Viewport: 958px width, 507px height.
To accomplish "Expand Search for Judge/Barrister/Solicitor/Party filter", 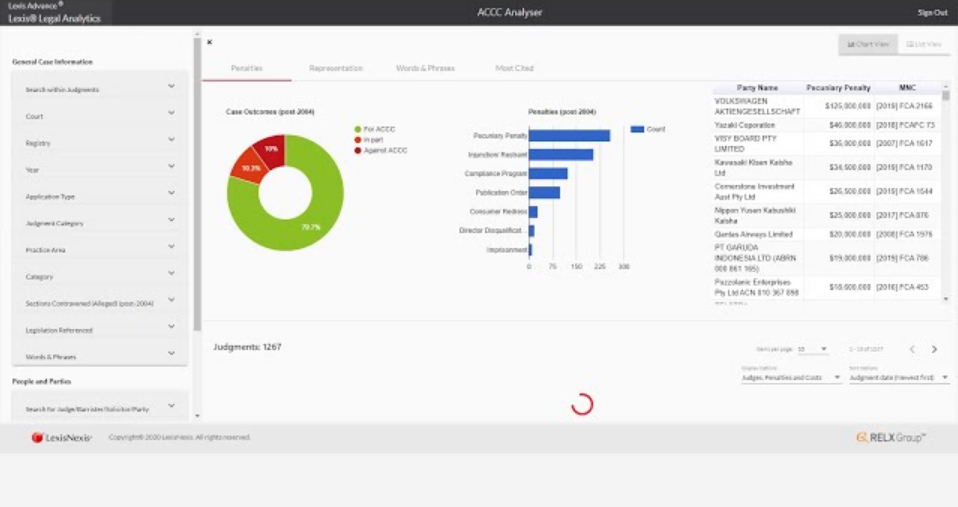I will pos(100,409).
